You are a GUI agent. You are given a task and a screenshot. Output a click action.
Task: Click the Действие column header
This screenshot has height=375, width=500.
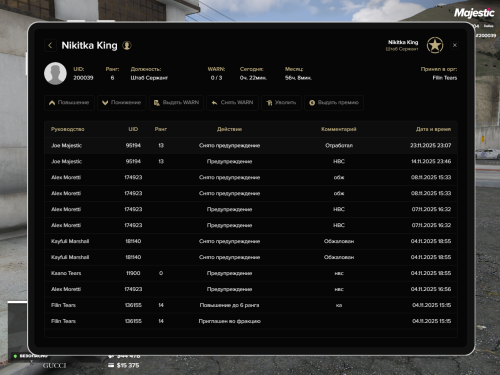click(229, 129)
